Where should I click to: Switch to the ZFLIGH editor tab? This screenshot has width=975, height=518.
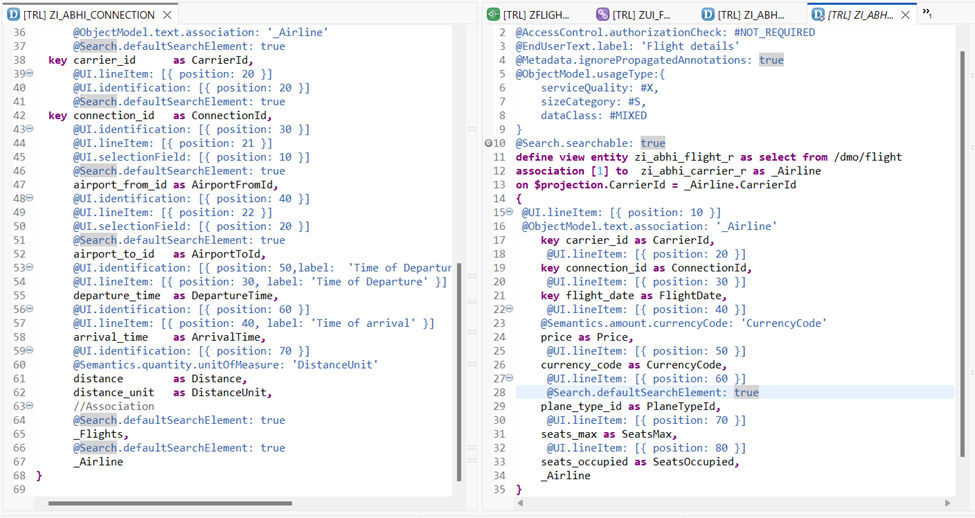click(530, 15)
